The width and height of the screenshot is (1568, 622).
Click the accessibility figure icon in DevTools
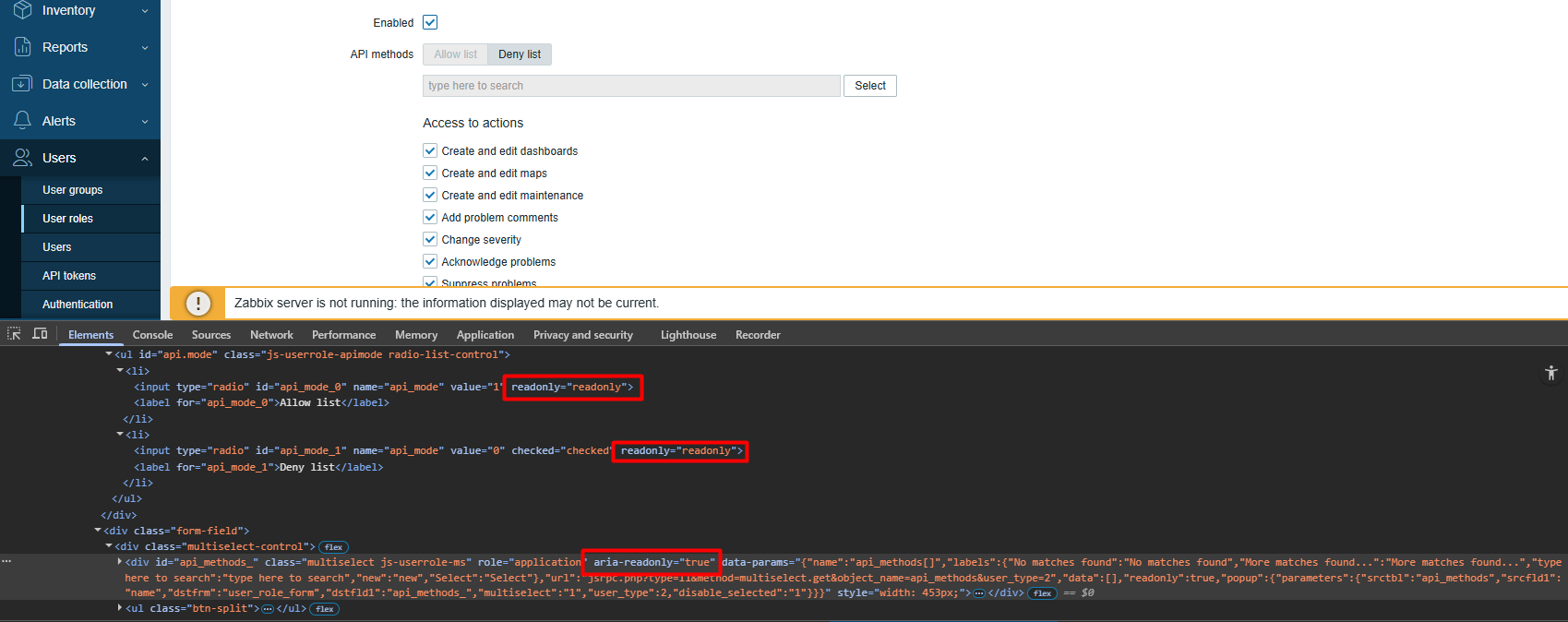pos(1550,373)
